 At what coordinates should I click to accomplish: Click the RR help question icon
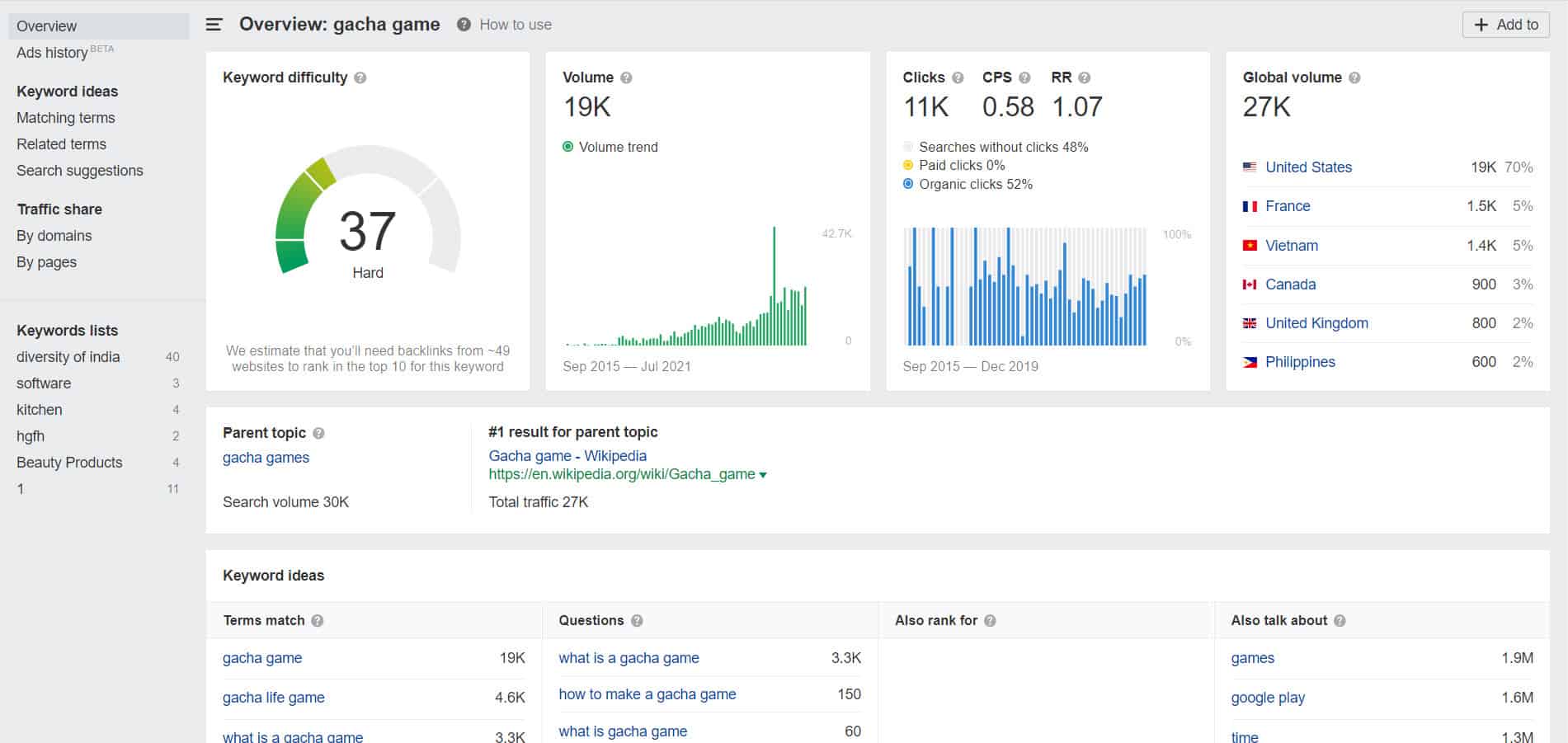[1084, 78]
